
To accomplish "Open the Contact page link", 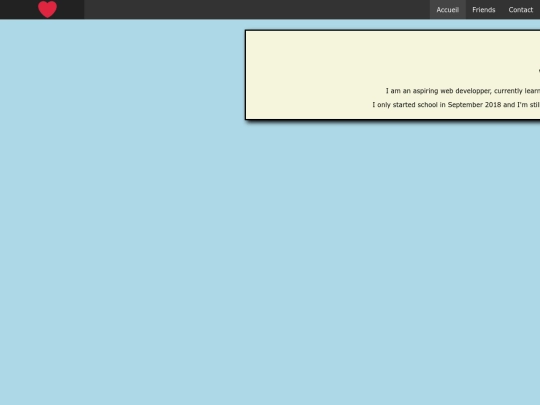I will [x=520, y=10].
